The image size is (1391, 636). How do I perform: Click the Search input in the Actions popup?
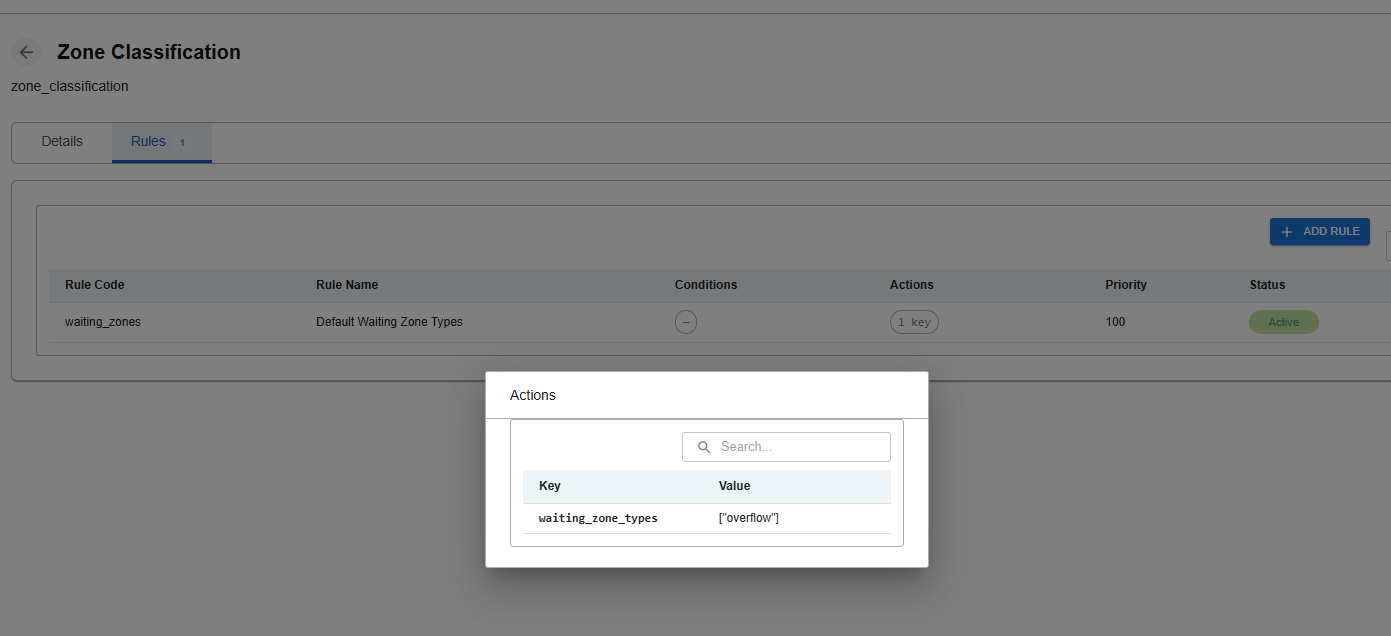pos(786,446)
